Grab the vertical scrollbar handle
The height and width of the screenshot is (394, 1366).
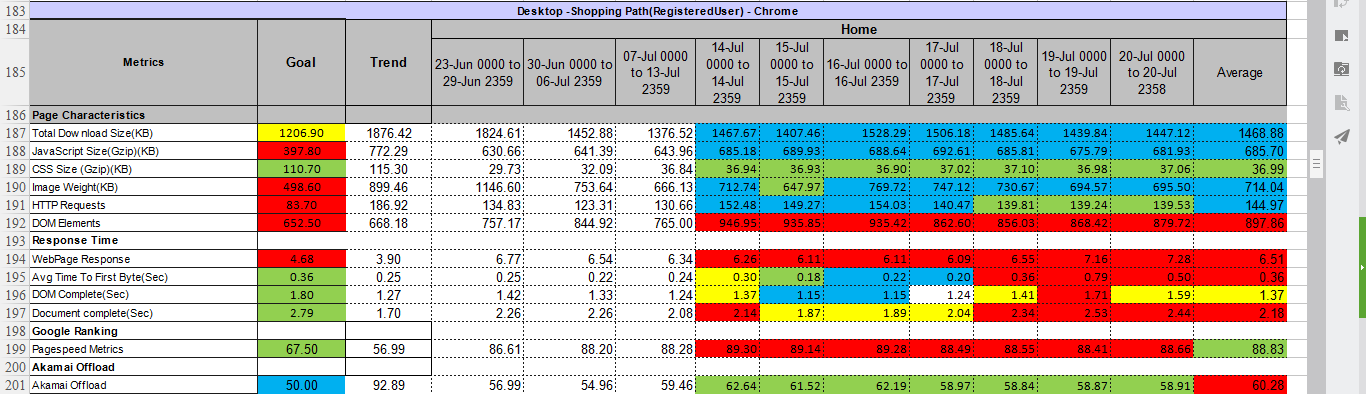pos(1317,161)
